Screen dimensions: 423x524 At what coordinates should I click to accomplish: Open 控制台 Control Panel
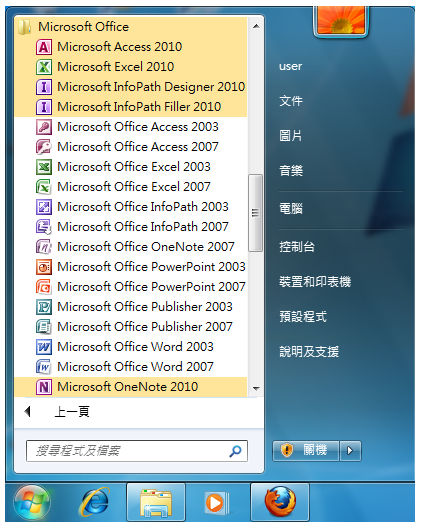coord(297,247)
